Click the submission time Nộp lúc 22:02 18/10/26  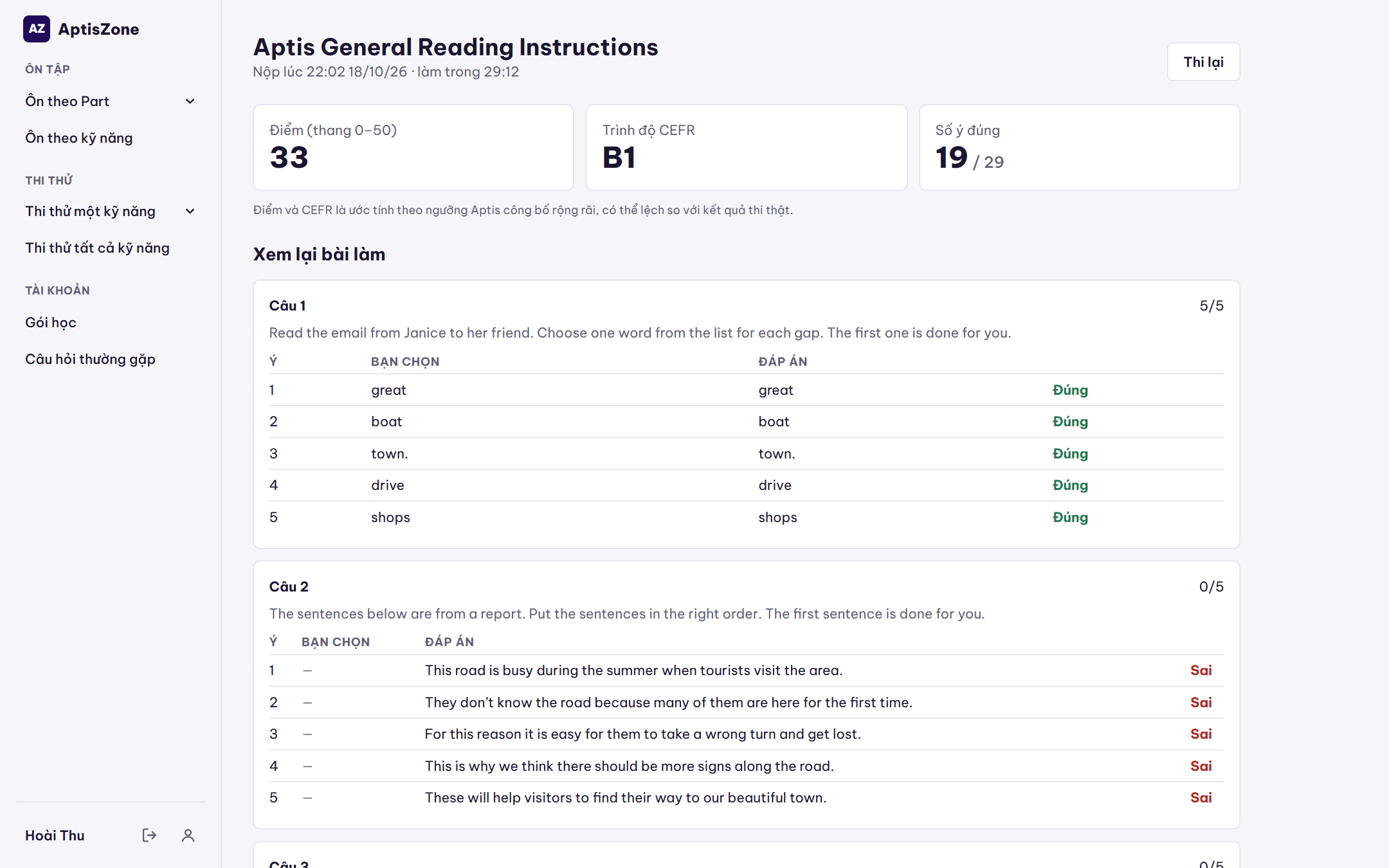(330, 71)
